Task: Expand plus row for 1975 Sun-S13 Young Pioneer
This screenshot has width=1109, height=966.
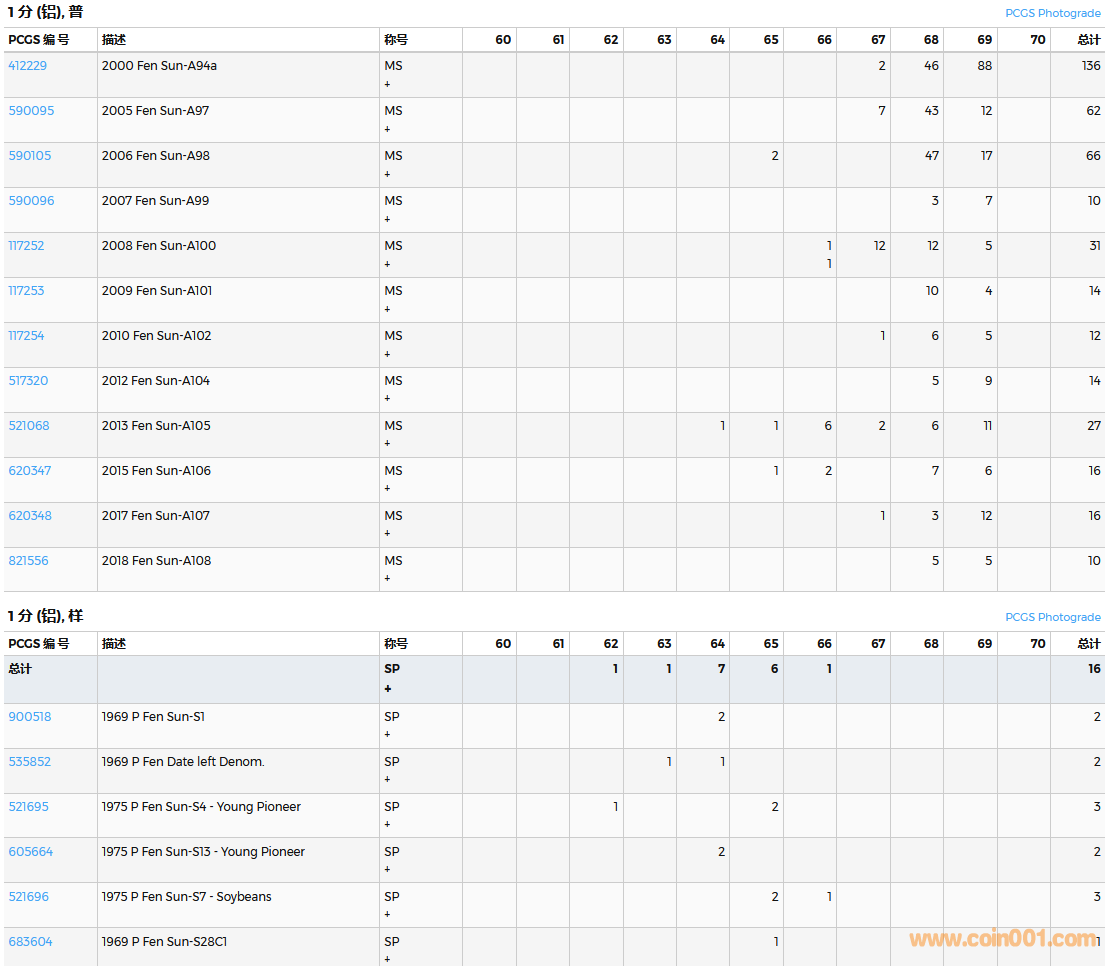Action: coord(388,870)
